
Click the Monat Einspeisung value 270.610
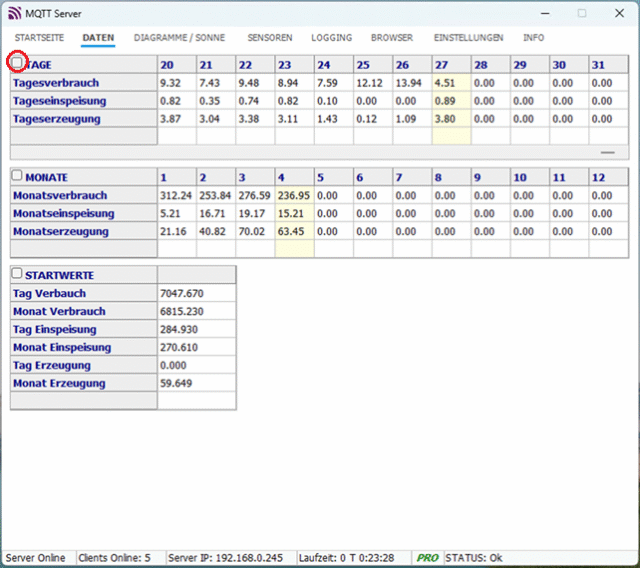pyautogui.click(x=197, y=347)
